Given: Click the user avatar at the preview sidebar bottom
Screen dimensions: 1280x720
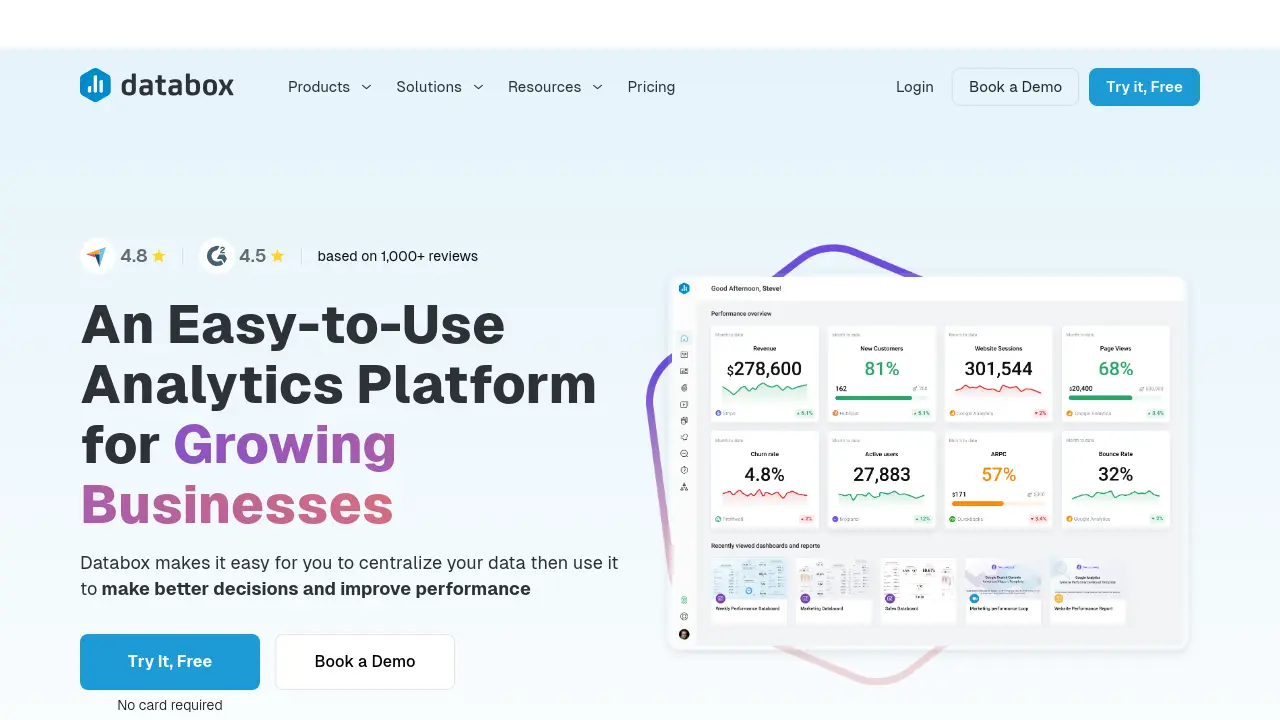Looking at the screenshot, I should tap(684, 634).
